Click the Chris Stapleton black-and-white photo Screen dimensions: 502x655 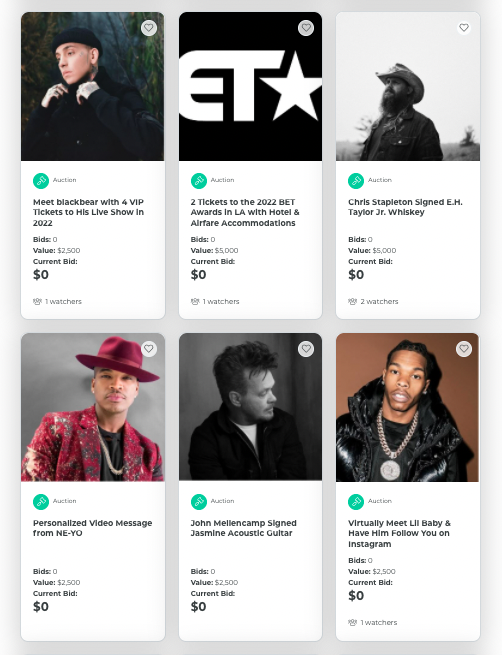(408, 86)
